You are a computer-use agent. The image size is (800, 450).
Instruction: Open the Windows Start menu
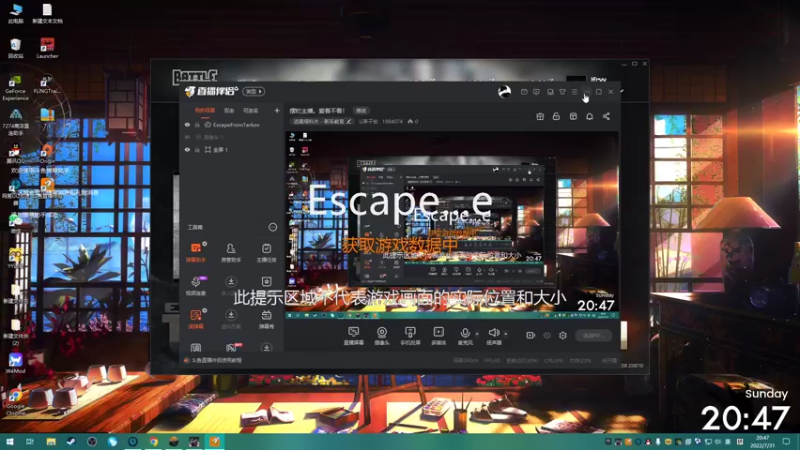pos(9,441)
